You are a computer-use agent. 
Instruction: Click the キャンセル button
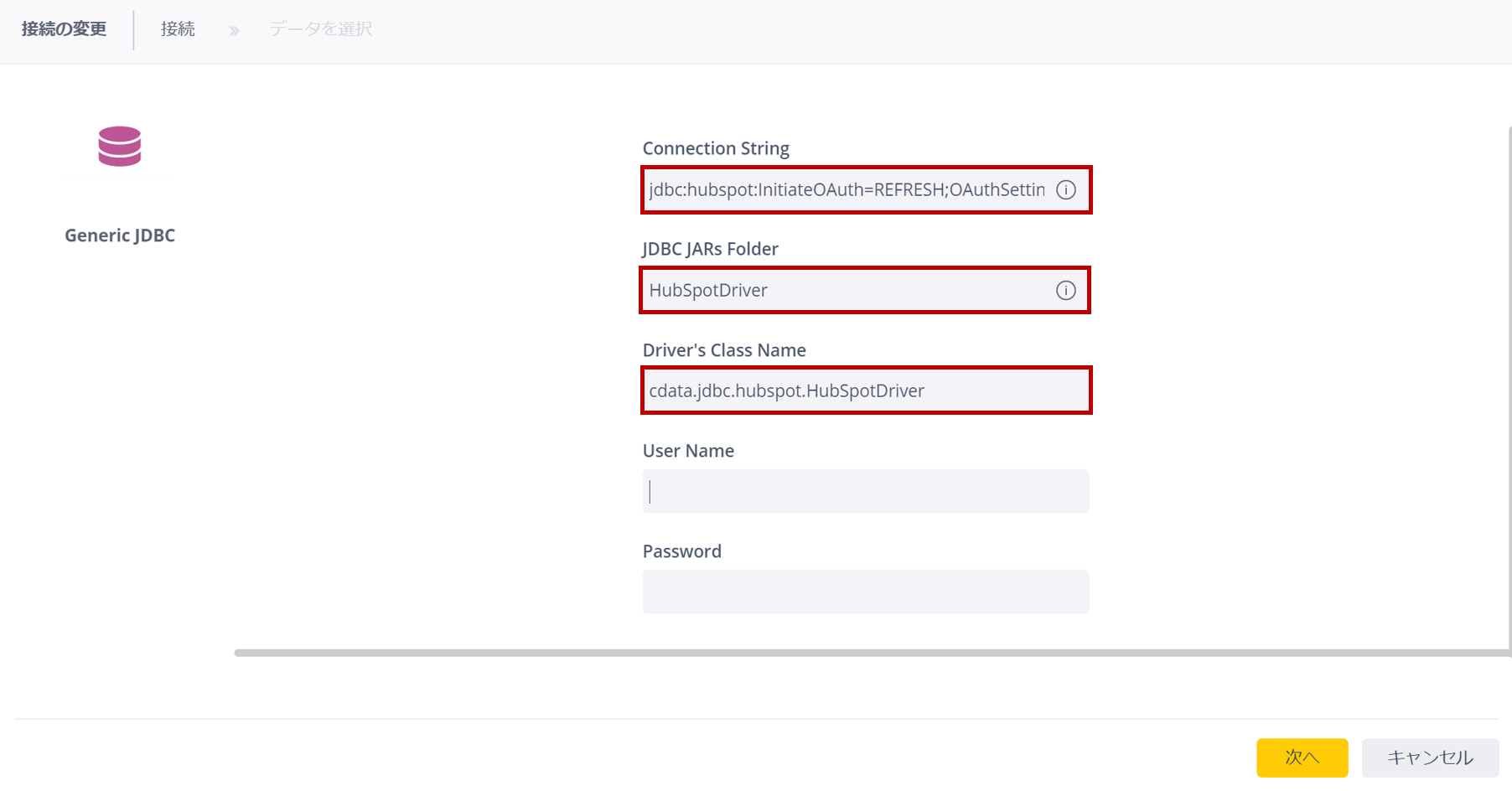pyautogui.click(x=1430, y=757)
